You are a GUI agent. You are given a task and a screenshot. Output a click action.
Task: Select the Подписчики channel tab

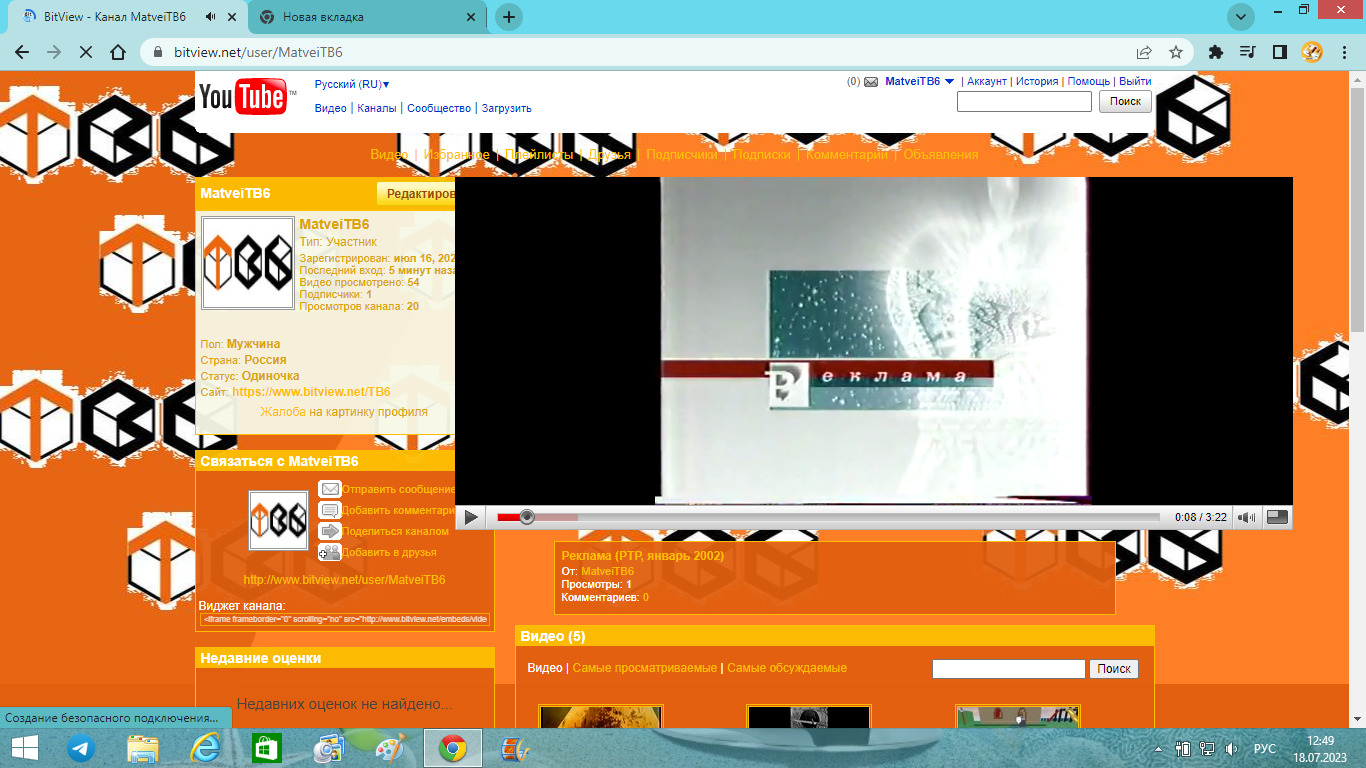point(682,155)
